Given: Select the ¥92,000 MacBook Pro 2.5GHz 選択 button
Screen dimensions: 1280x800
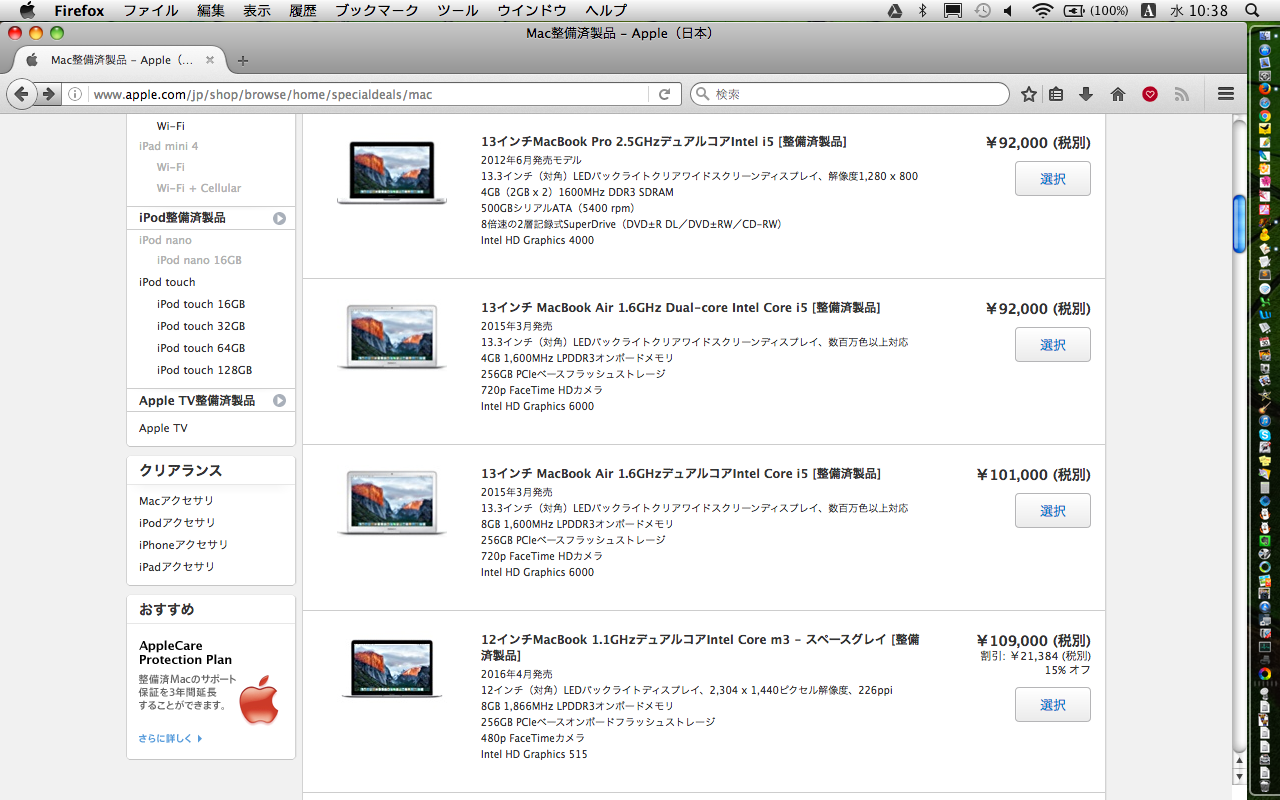Looking at the screenshot, I should [x=1053, y=179].
